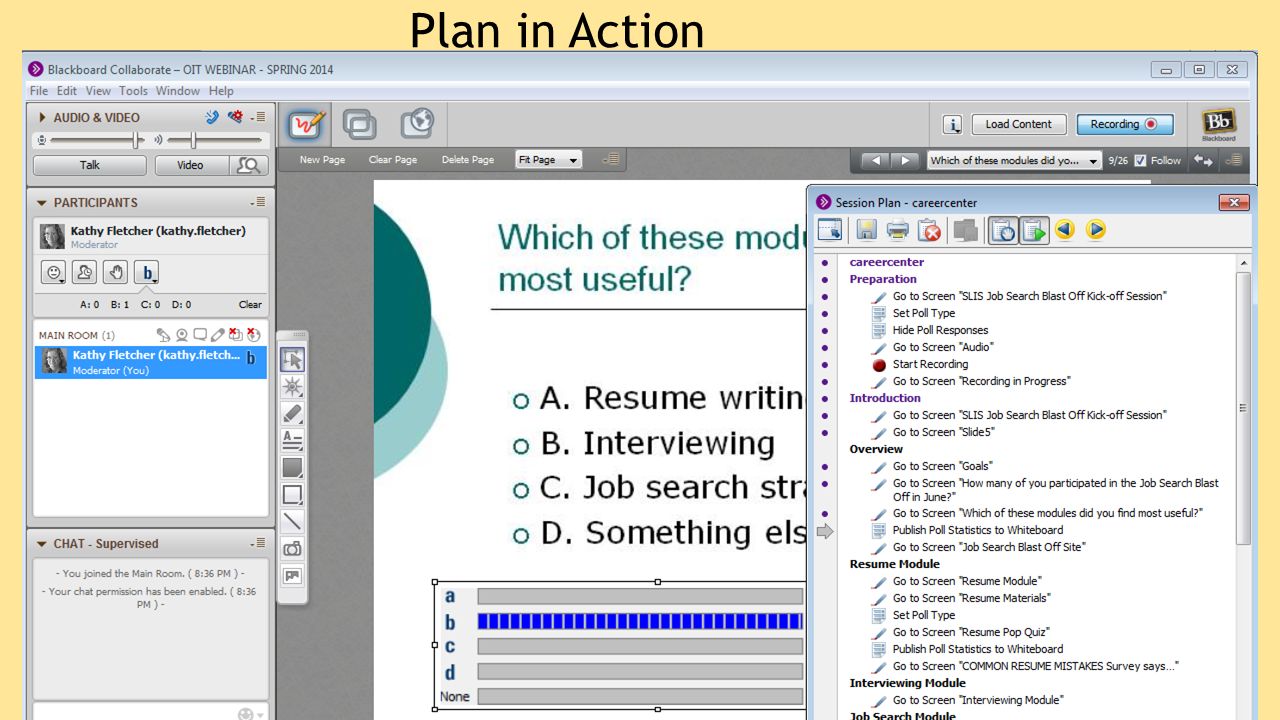Image resolution: width=1280 pixels, height=720 pixels.
Task: Toggle microphone permission icon in Main Room header
Action: click(164, 335)
